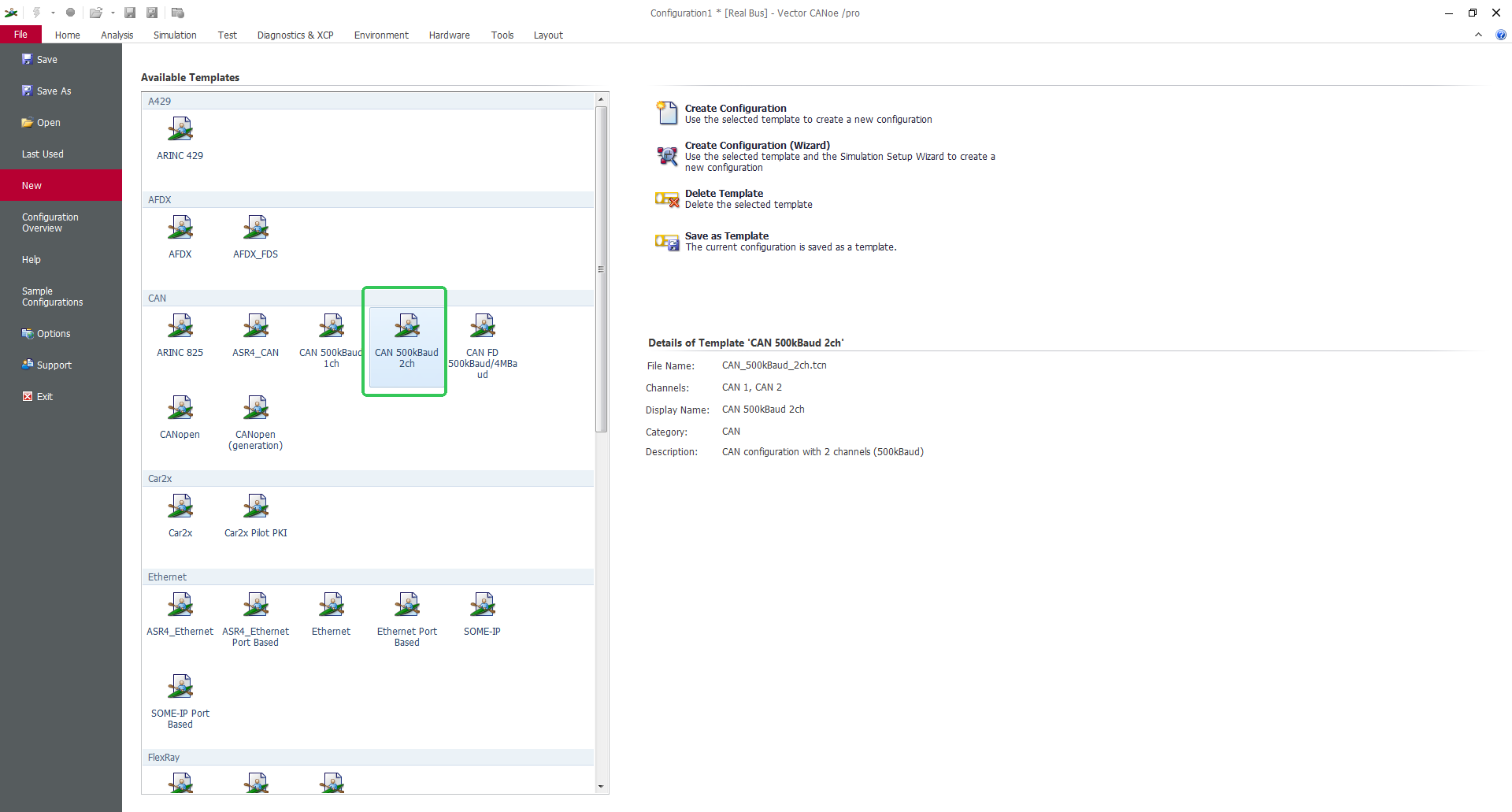Click Save as Template action
The image size is (1512, 812).
click(776, 241)
